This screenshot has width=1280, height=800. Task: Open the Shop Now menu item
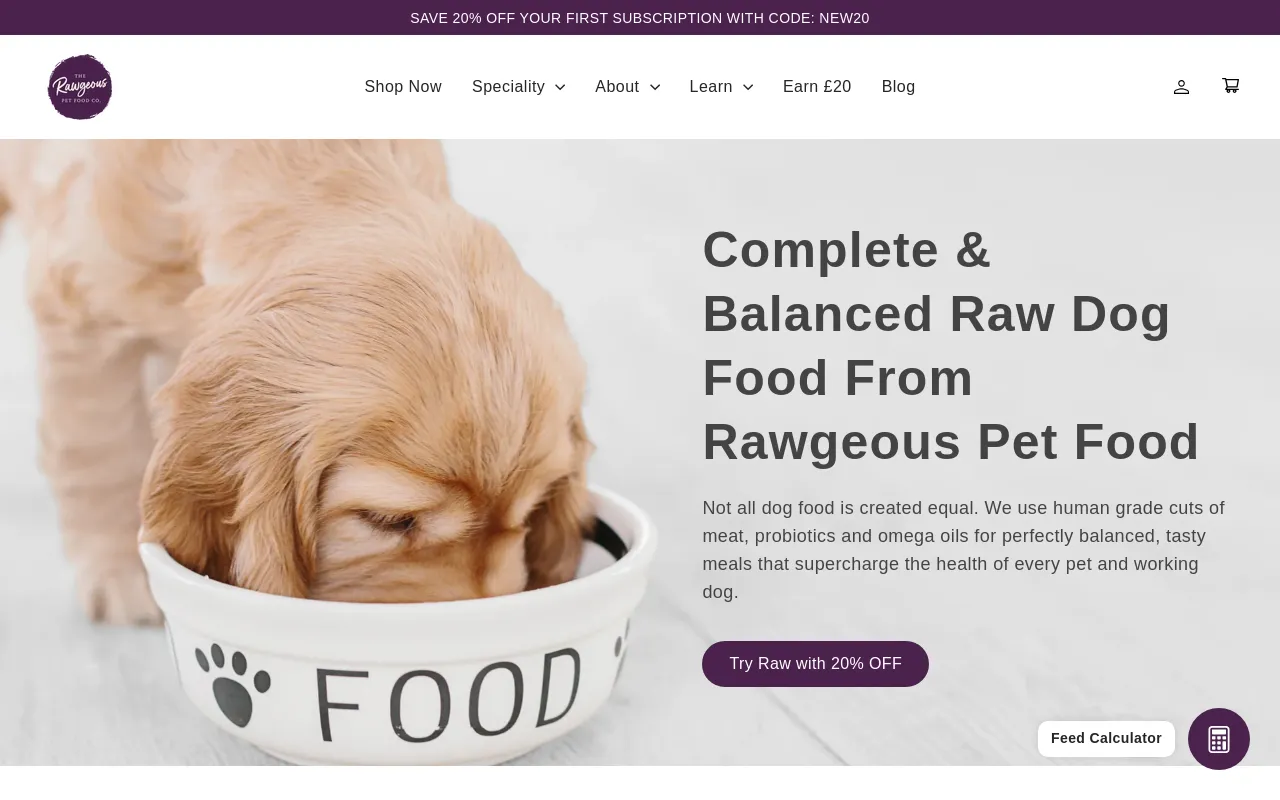[x=403, y=87]
